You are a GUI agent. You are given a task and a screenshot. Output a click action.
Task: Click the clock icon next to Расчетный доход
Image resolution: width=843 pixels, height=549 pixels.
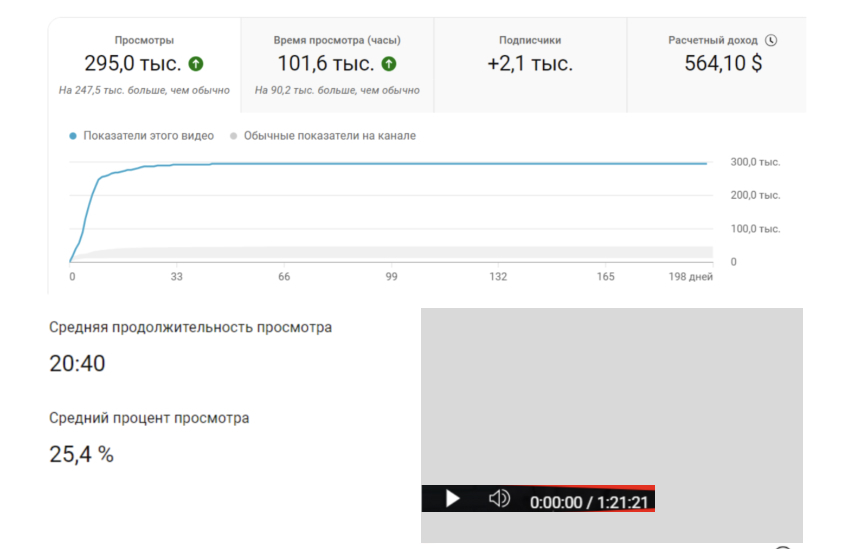[771, 40]
